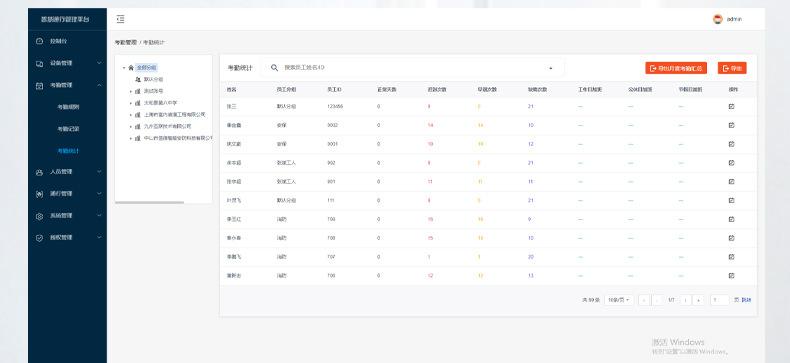The image size is (790, 363).
Task: Expand the 测试账号 tree node arrow
Action: coord(130,91)
